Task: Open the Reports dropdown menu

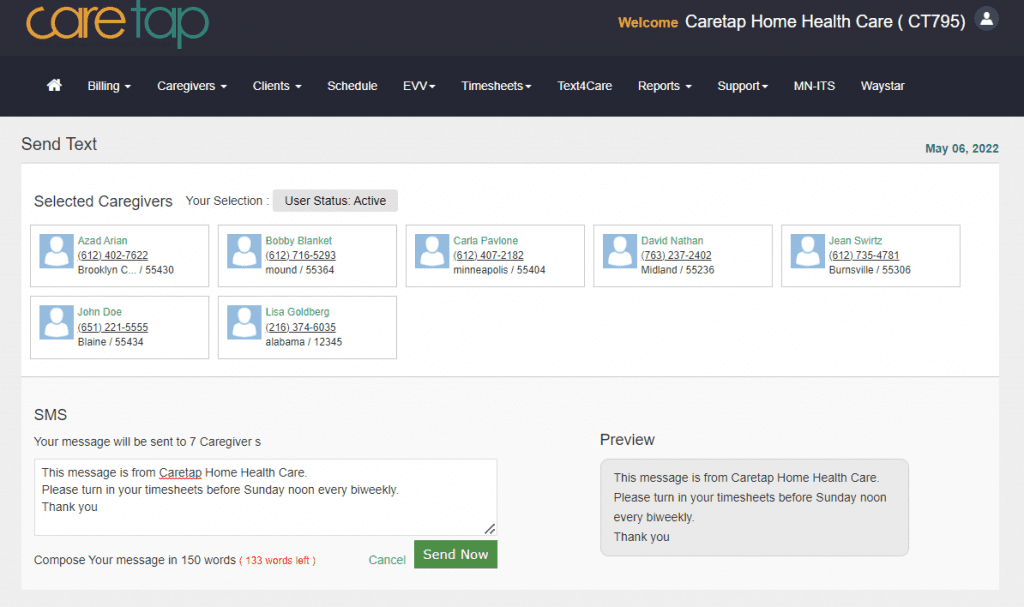Action: pyautogui.click(x=664, y=86)
